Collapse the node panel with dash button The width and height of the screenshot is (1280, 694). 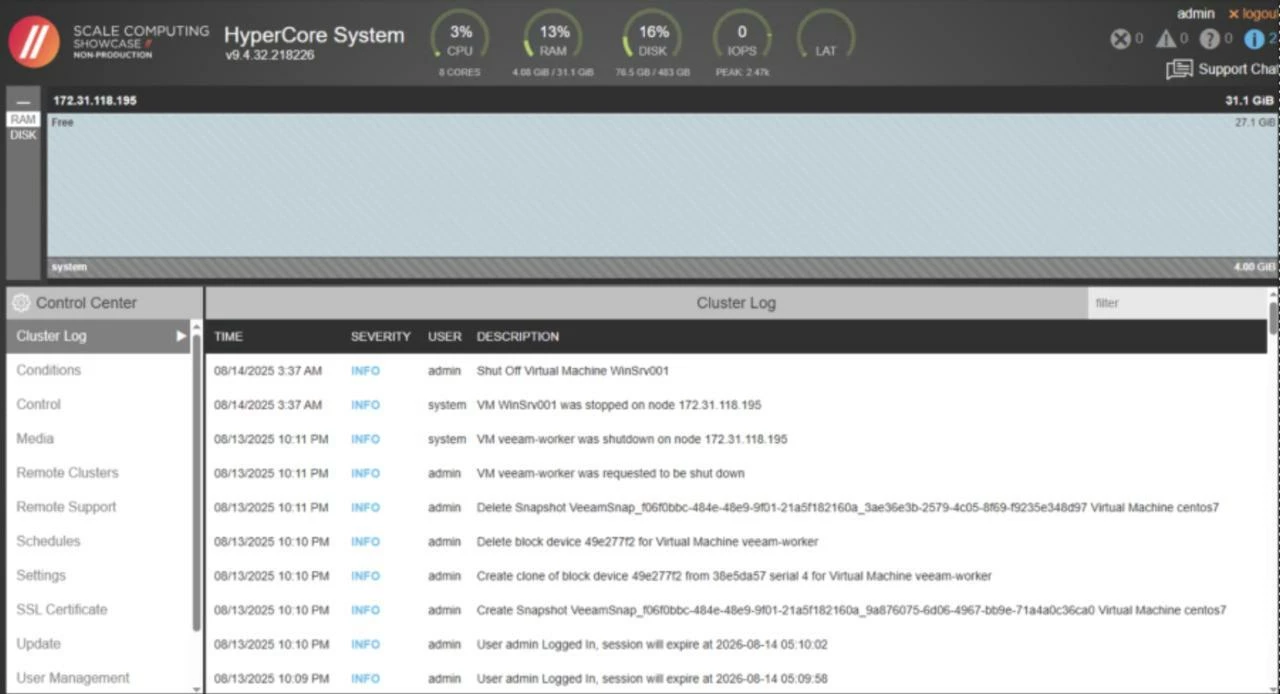pyautogui.click(x=23, y=101)
